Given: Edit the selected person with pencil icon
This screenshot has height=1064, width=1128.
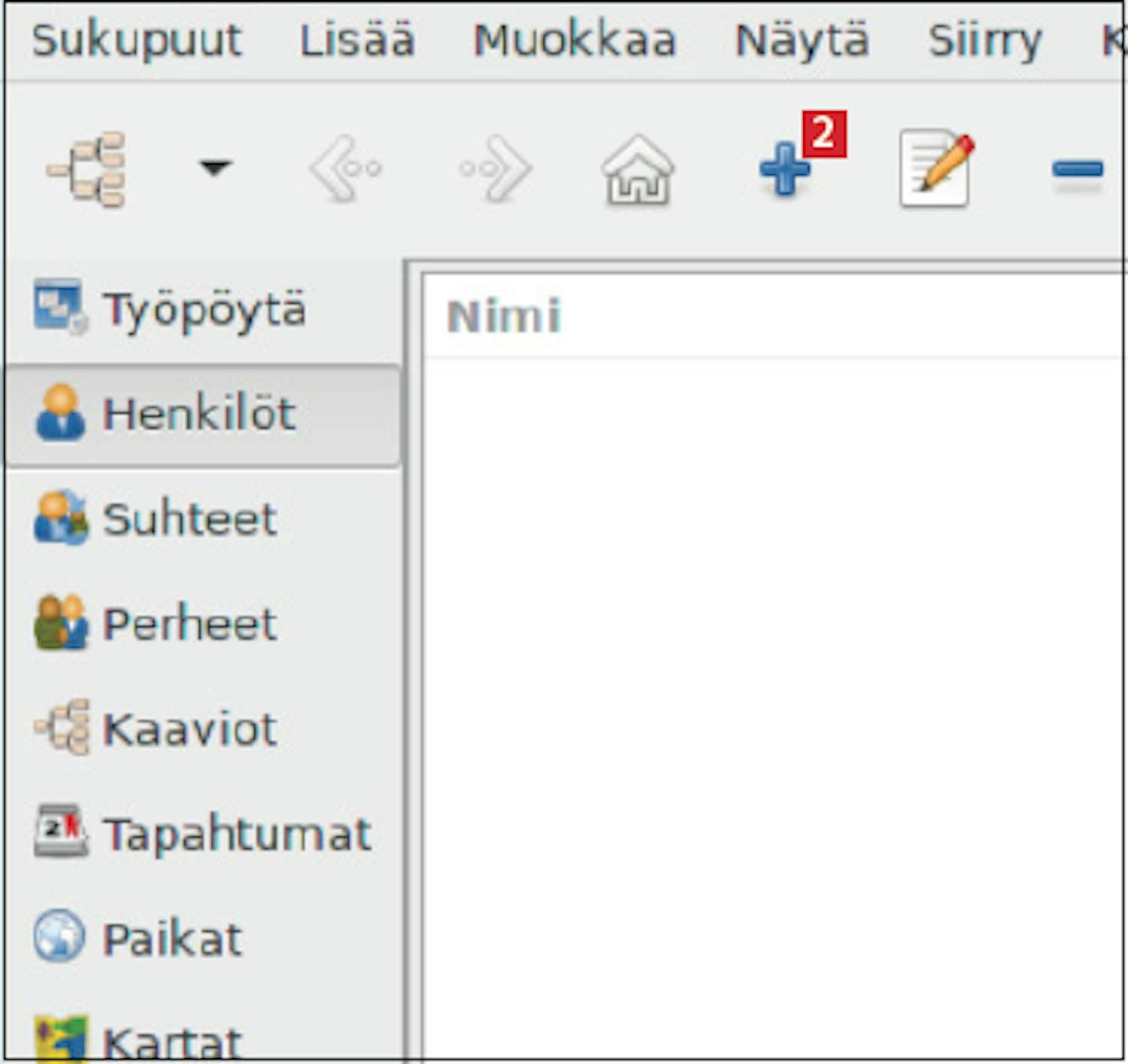Looking at the screenshot, I should point(935,169).
